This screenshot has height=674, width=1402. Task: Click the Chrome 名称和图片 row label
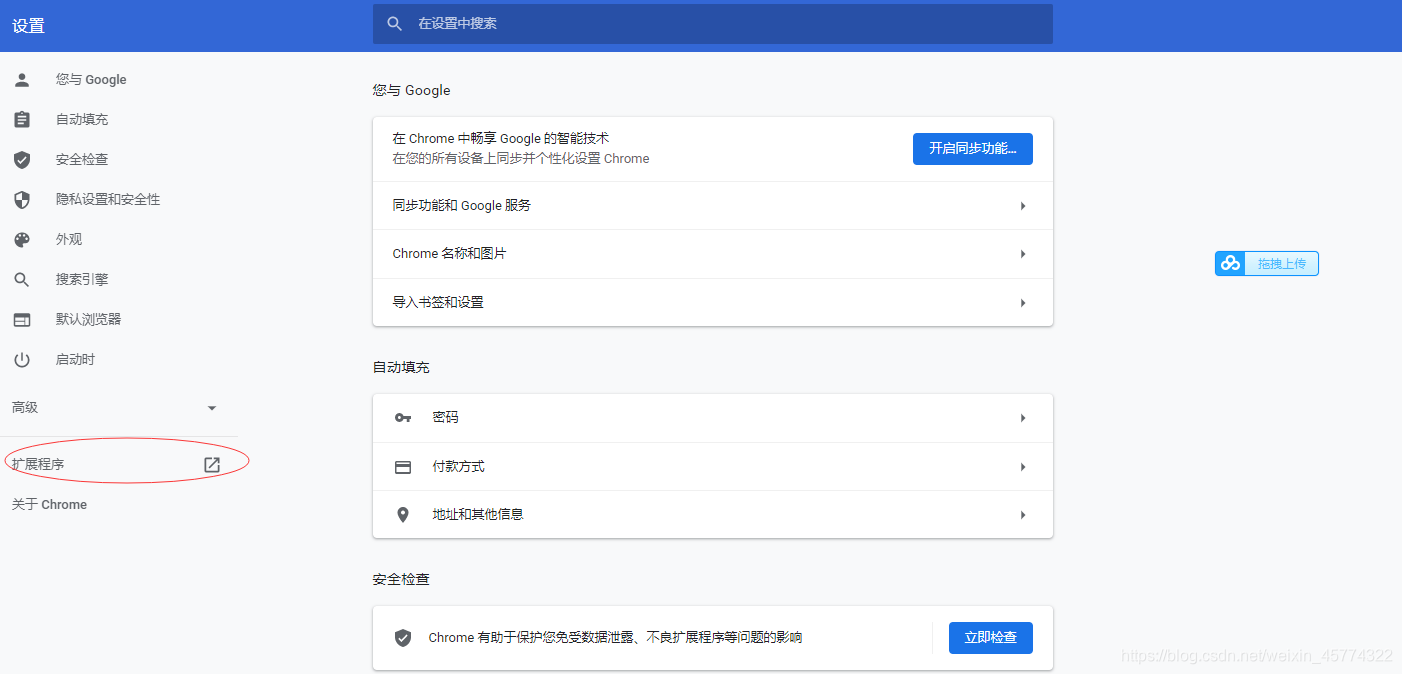450,254
